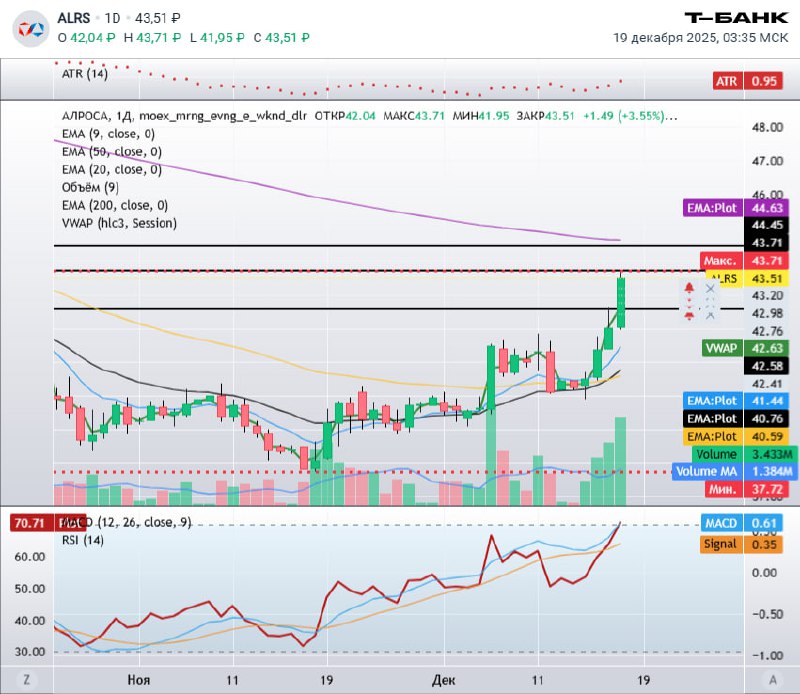
Task: Click the Дек label on time axis
Action: [443, 680]
